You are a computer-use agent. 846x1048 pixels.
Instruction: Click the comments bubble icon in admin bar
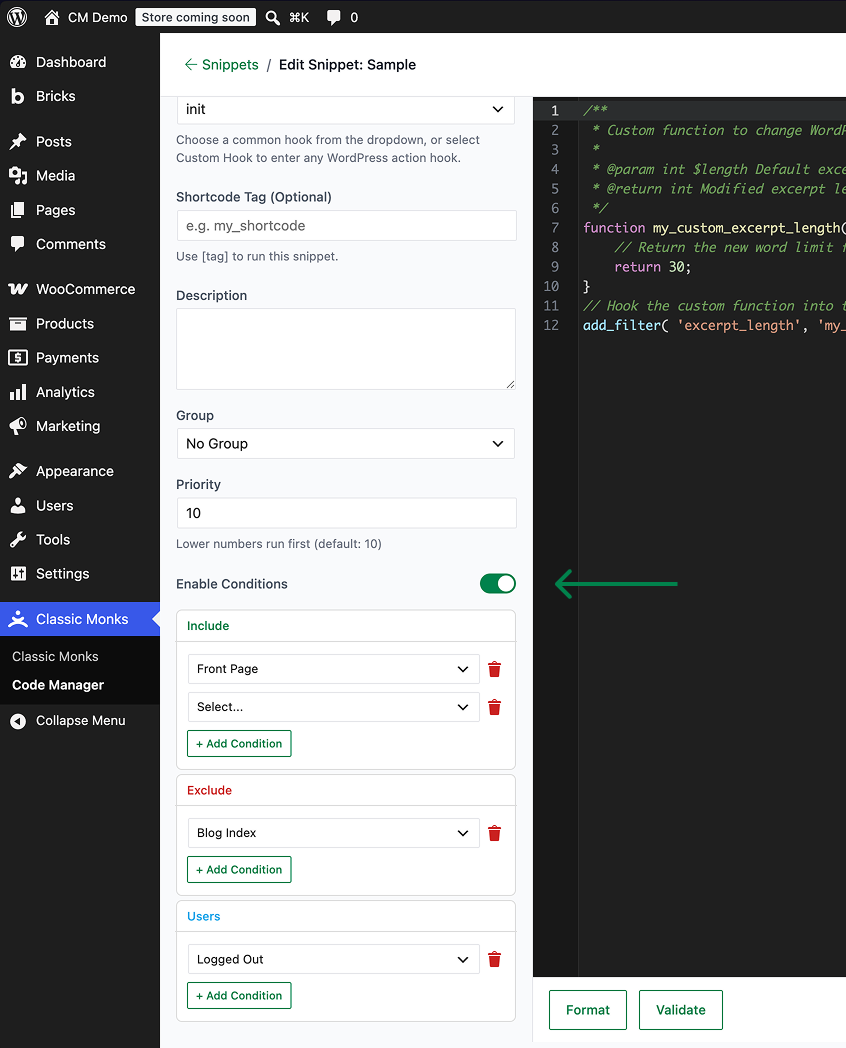coord(333,17)
